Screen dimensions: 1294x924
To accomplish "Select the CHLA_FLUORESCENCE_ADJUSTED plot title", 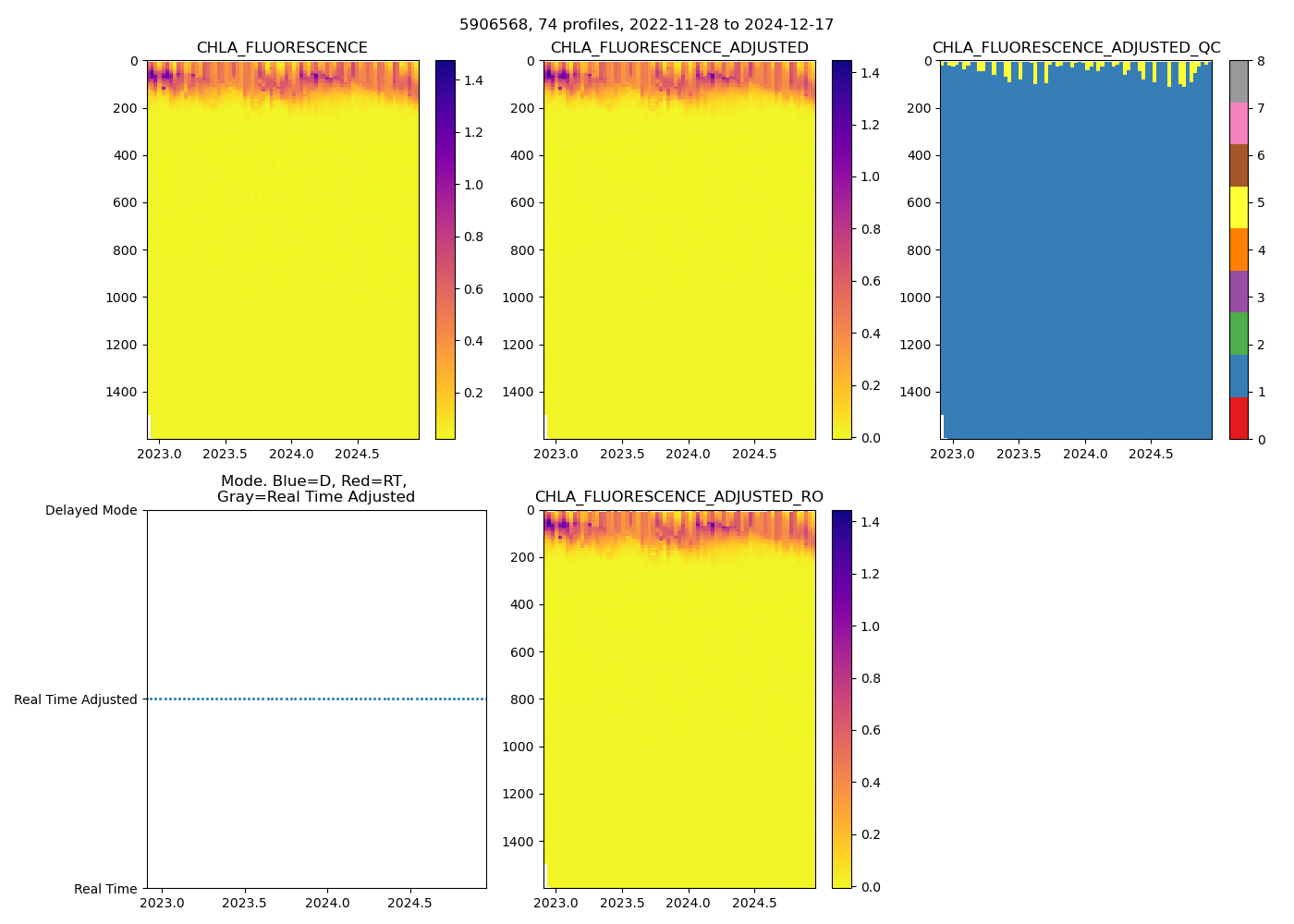I will tap(679, 48).
